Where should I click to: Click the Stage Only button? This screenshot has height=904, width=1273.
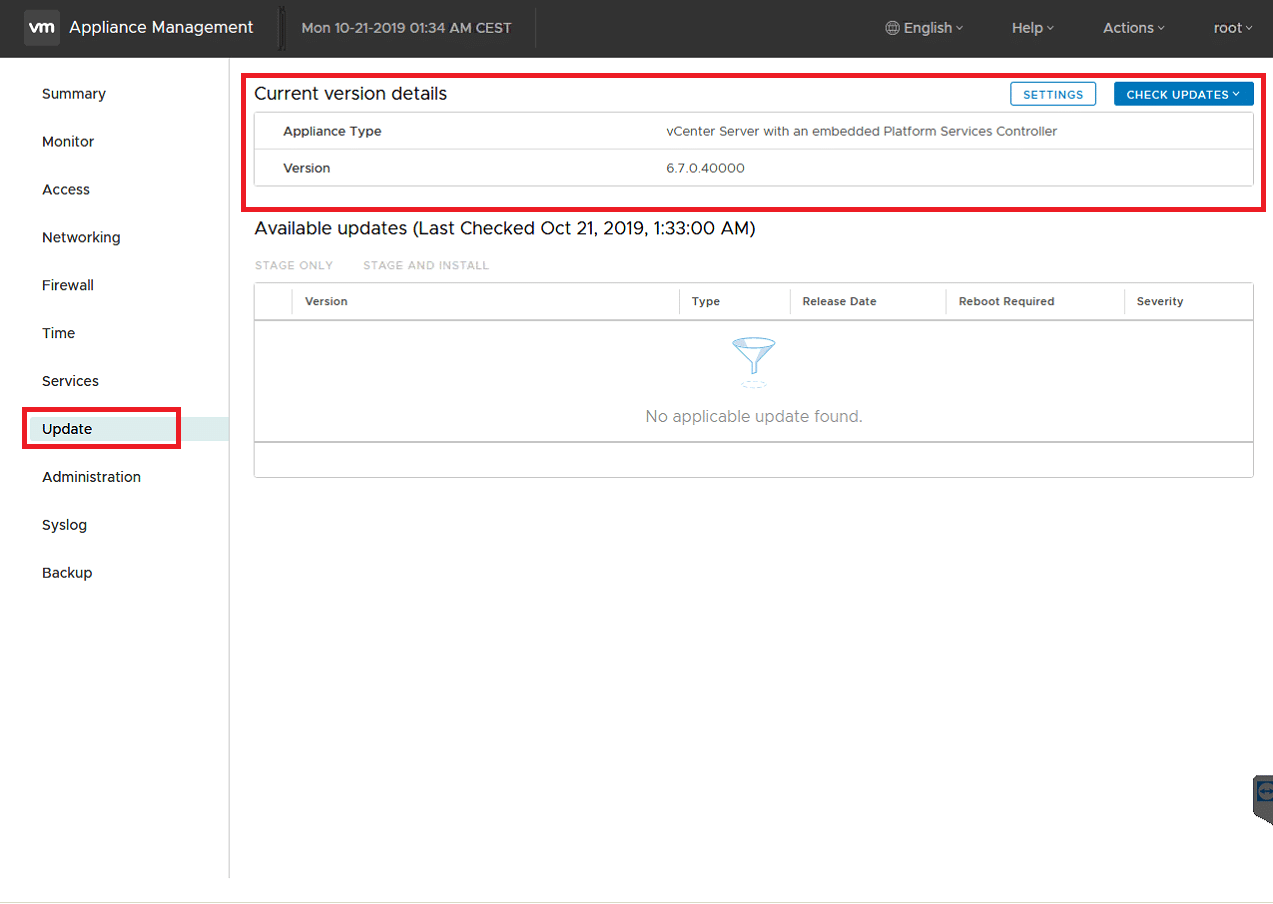tap(294, 266)
